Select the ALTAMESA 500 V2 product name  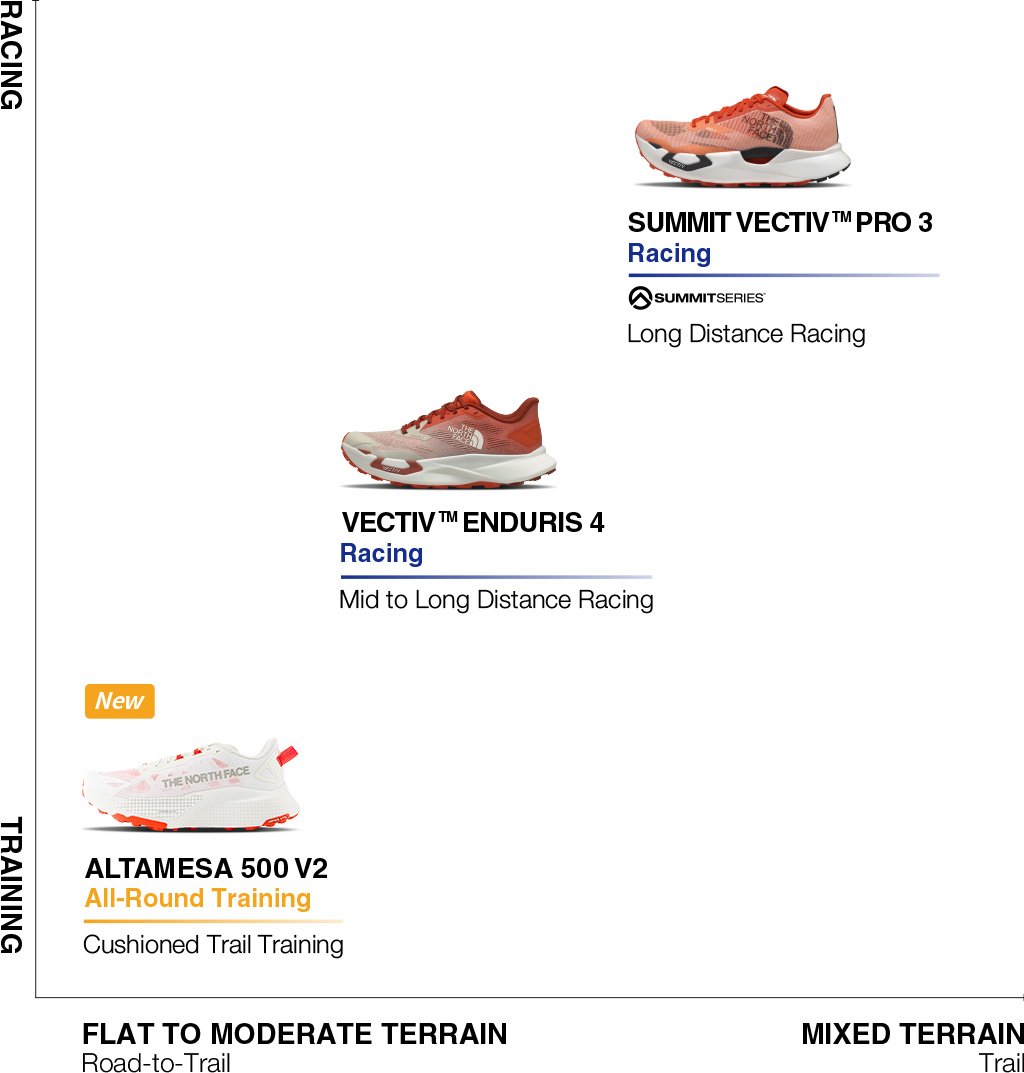tap(206, 868)
